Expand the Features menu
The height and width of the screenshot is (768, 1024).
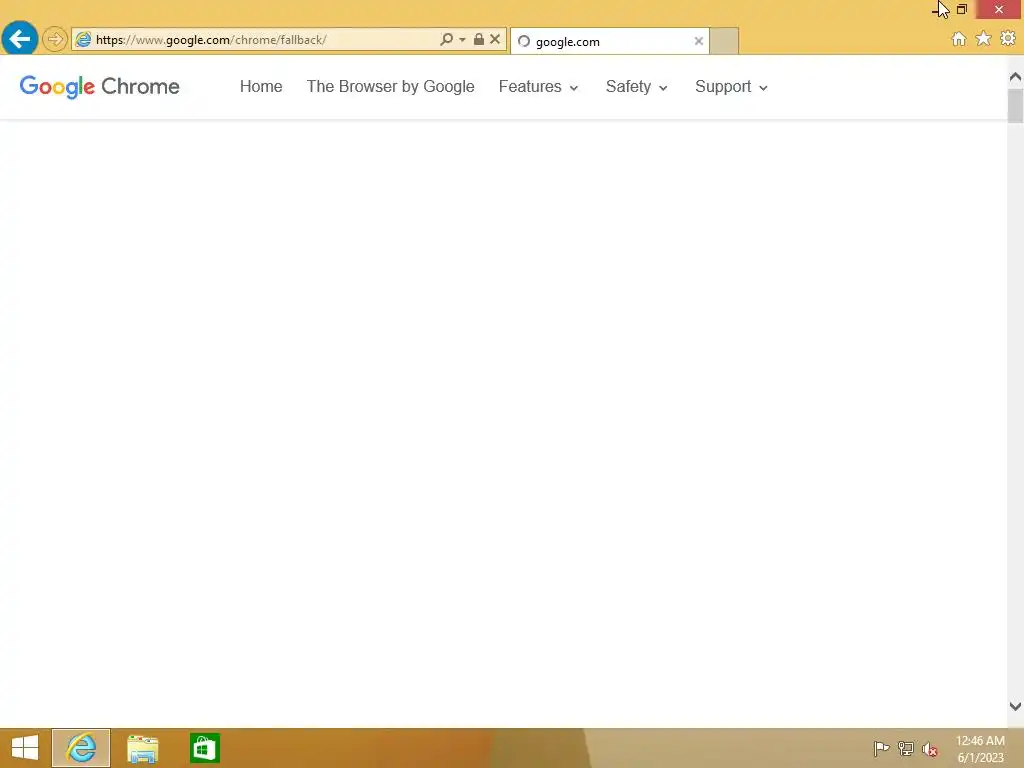[538, 86]
